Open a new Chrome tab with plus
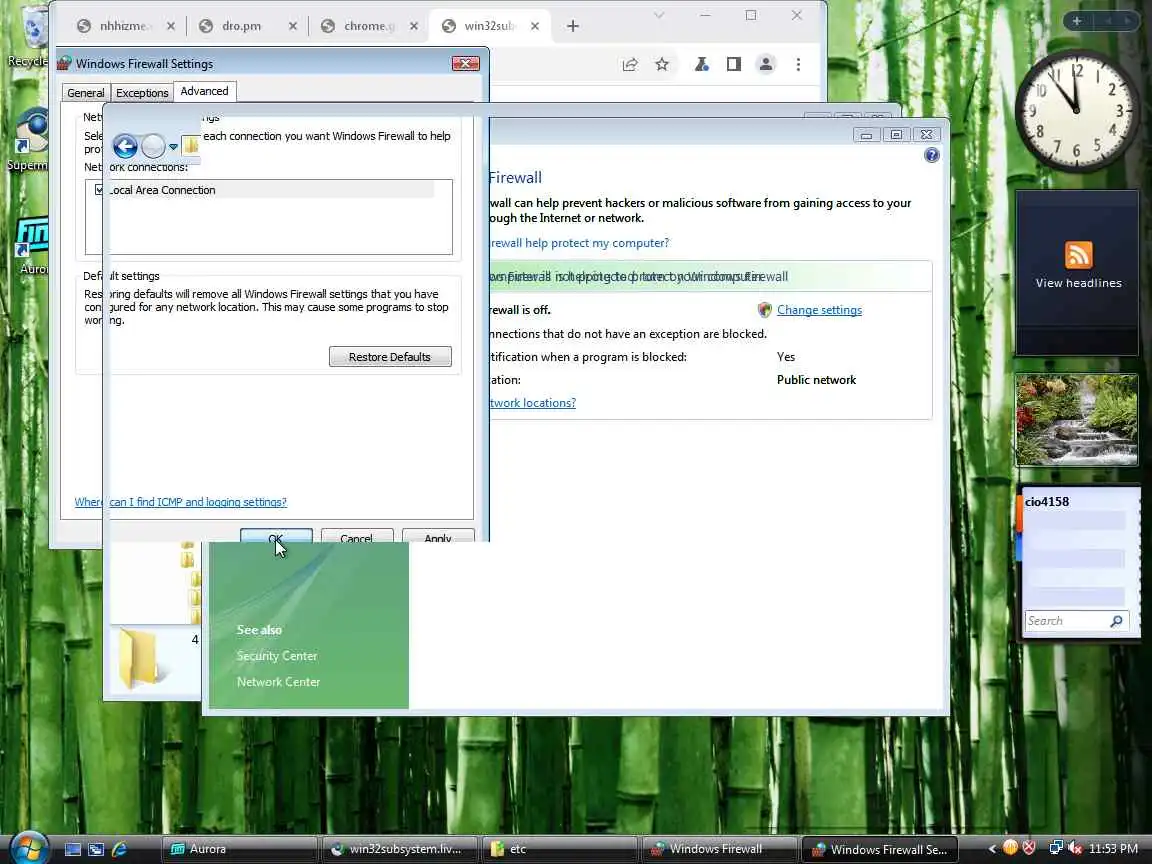 [x=573, y=26]
